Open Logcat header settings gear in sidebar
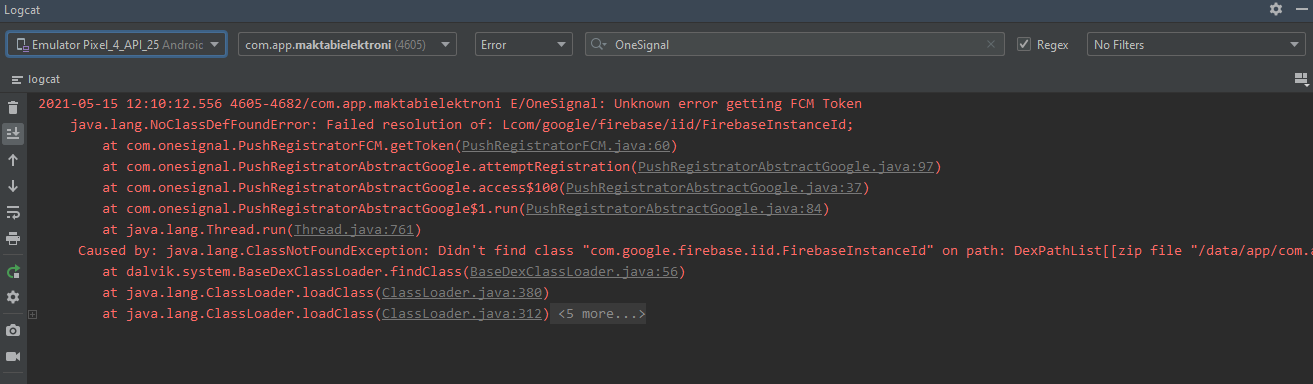The height and width of the screenshot is (384, 1313). (13, 297)
